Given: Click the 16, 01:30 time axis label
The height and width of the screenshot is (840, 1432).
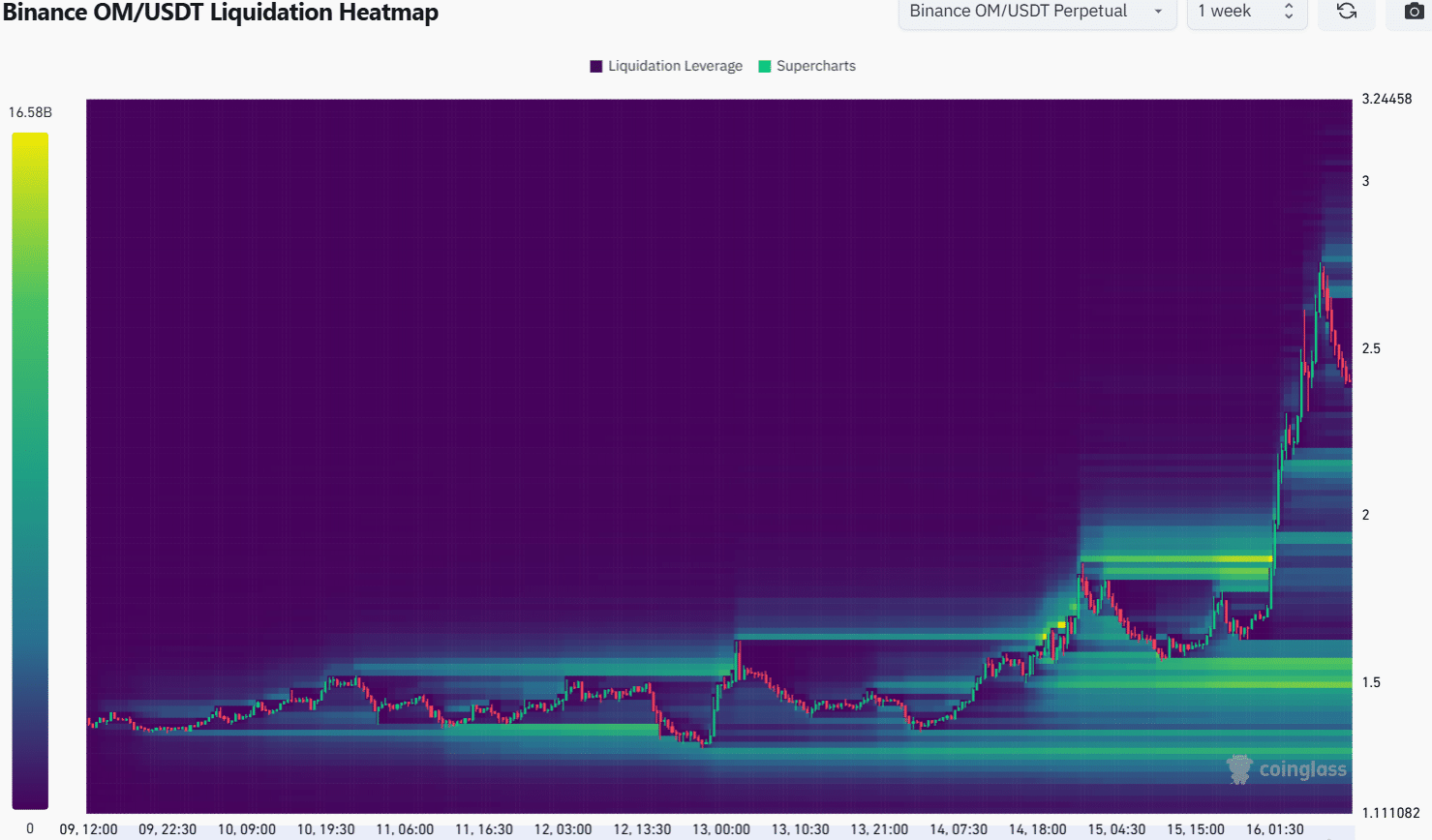Looking at the screenshot, I should click(x=1274, y=829).
